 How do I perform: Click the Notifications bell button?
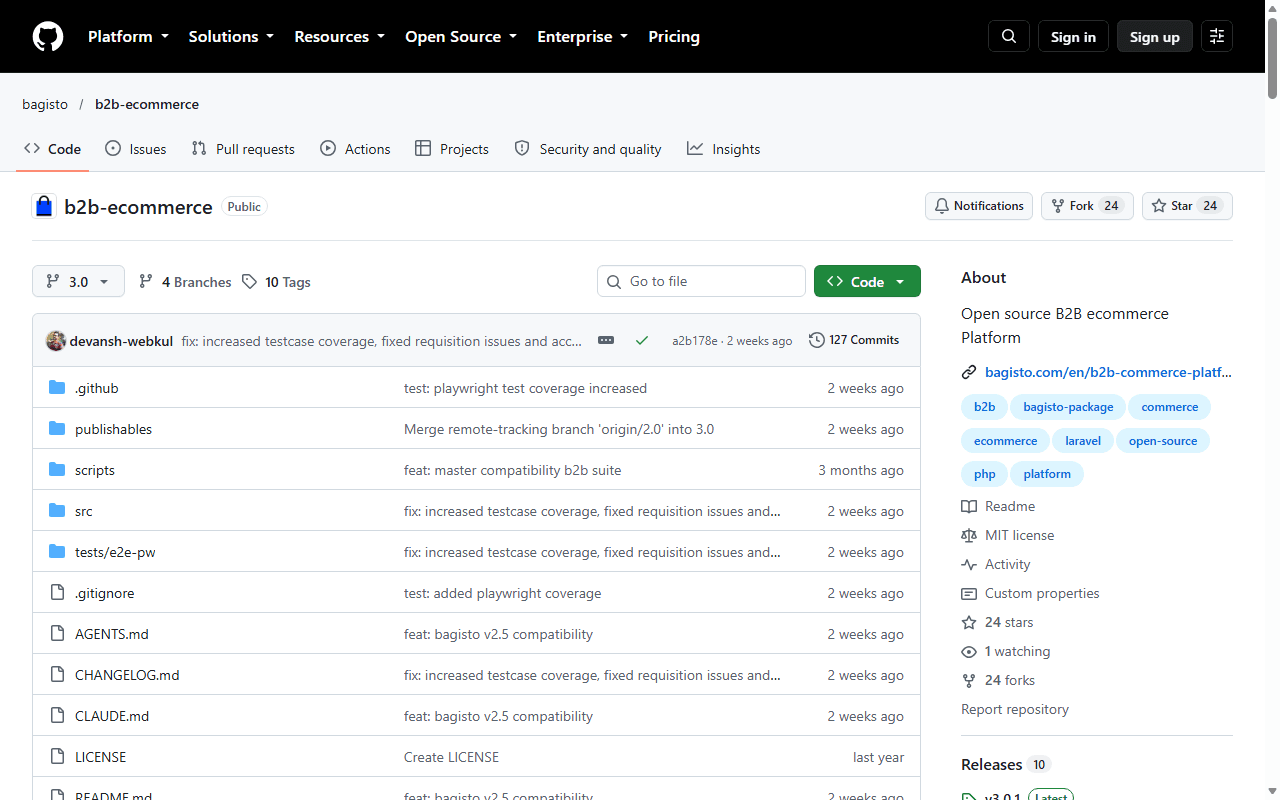pyautogui.click(x=979, y=206)
